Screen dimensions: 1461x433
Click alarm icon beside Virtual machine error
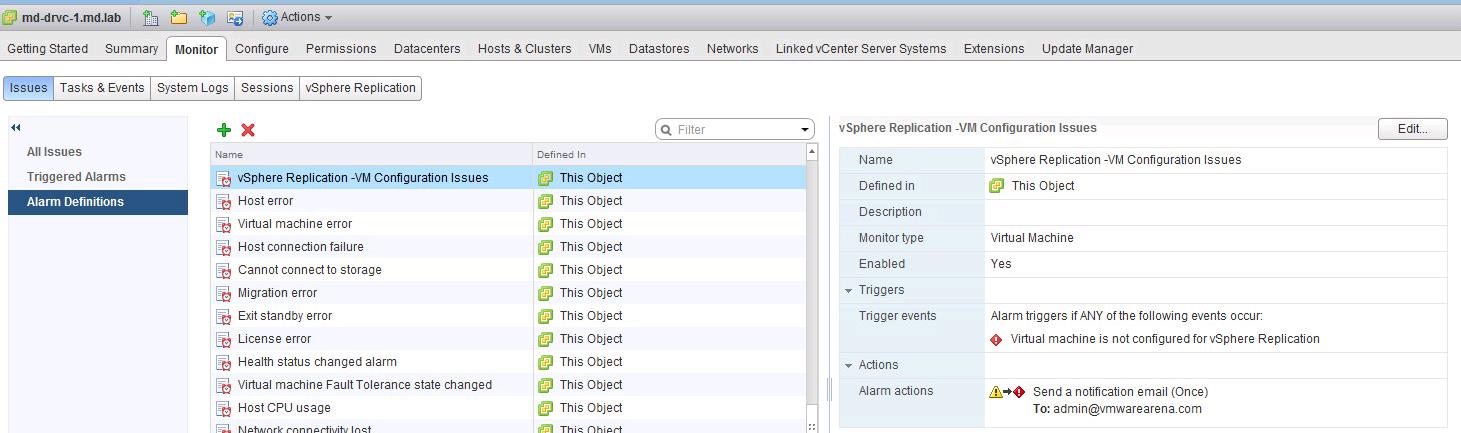click(224, 224)
